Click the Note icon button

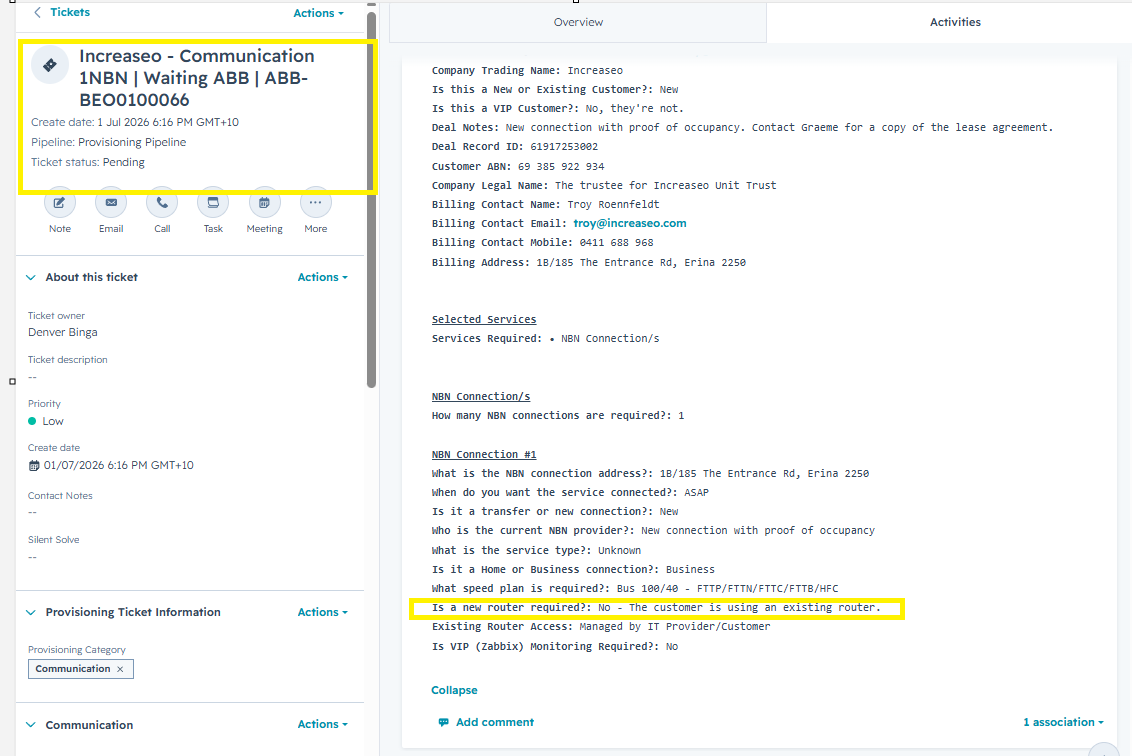click(59, 203)
